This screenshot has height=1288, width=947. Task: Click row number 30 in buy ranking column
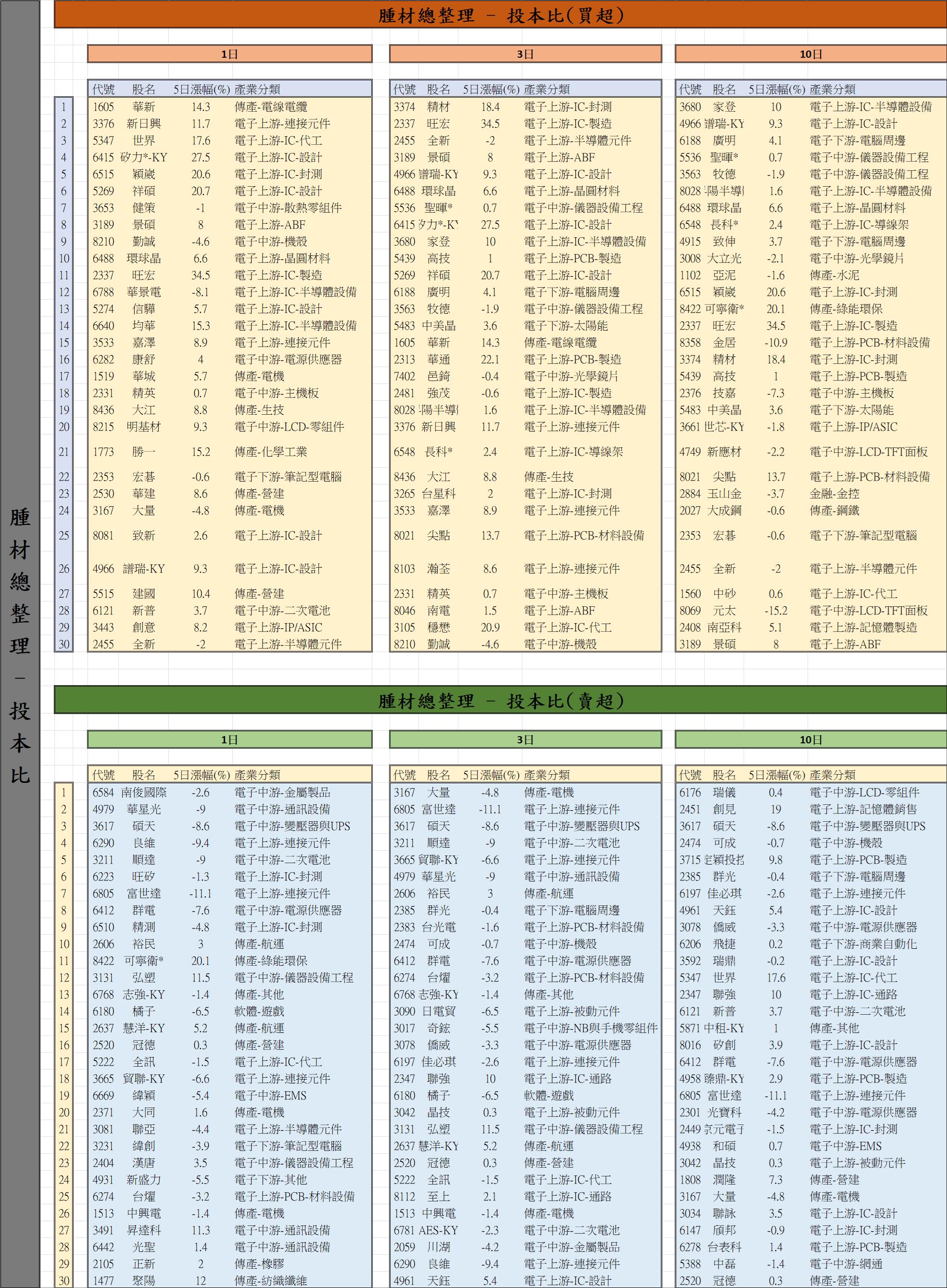(x=63, y=644)
